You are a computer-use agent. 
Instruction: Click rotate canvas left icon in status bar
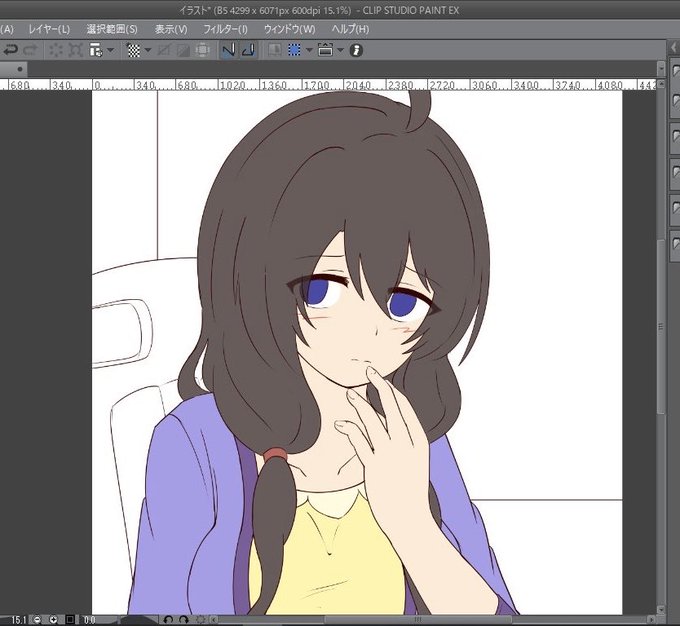click(x=169, y=620)
